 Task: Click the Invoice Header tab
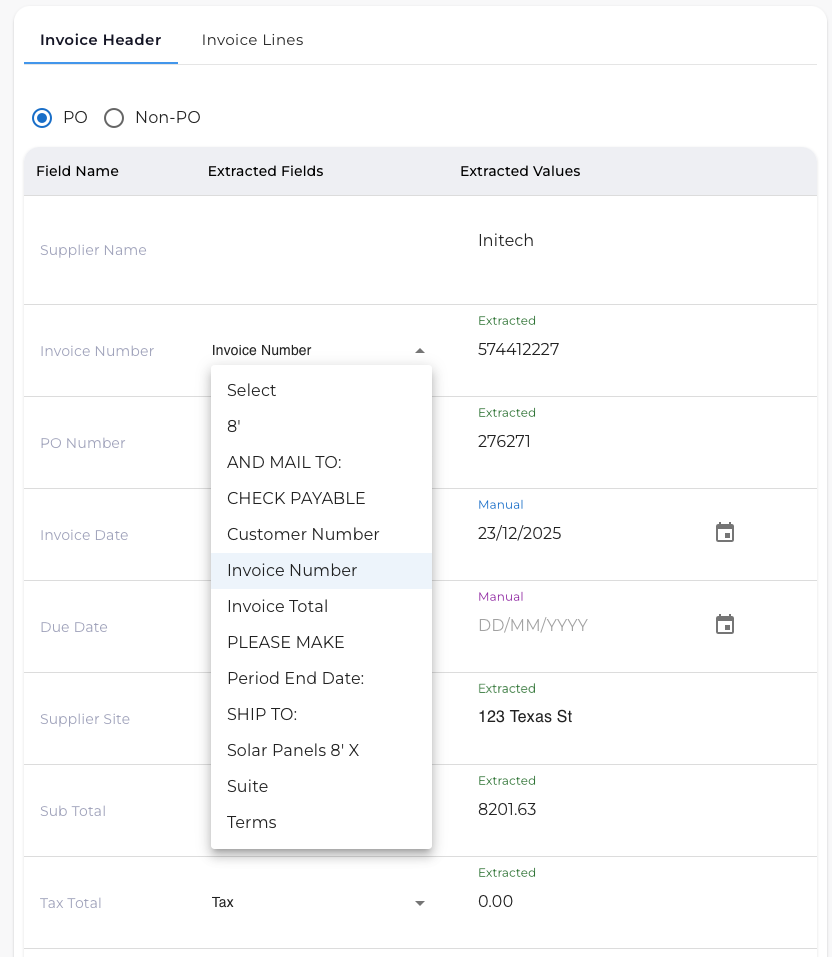point(100,40)
